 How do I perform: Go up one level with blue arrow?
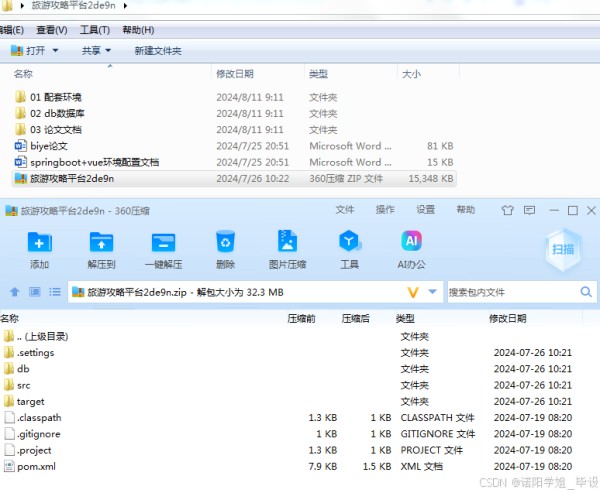pyautogui.click(x=15, y=292)
